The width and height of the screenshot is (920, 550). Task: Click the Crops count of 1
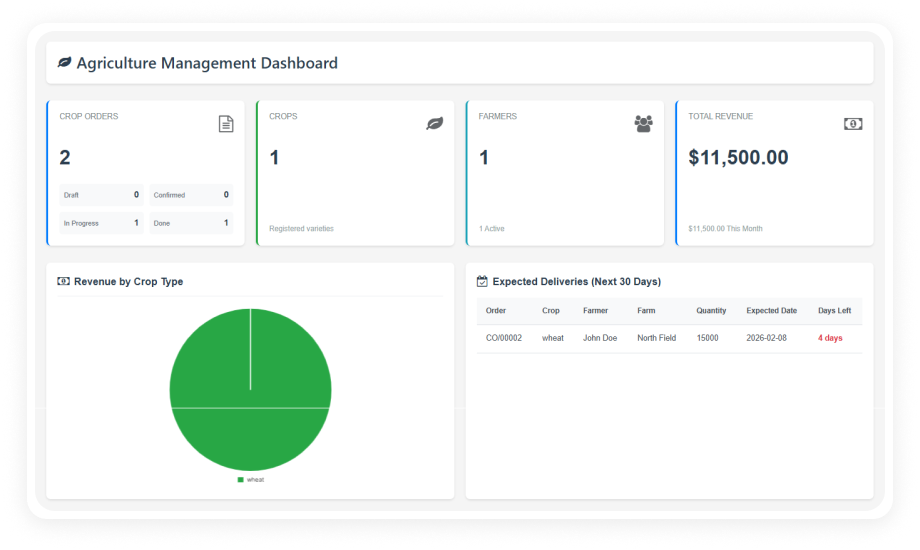click(274, 157)
